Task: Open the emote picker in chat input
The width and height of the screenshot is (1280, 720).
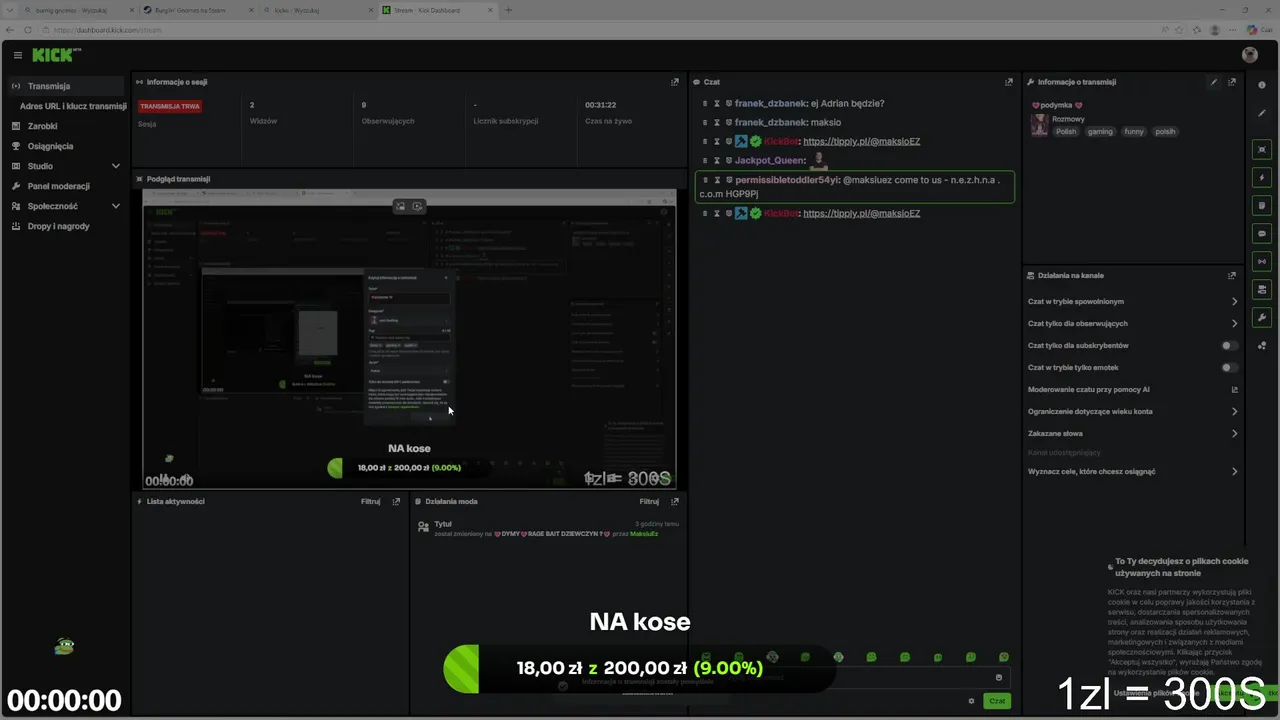Action: click(x=999, y=677)
